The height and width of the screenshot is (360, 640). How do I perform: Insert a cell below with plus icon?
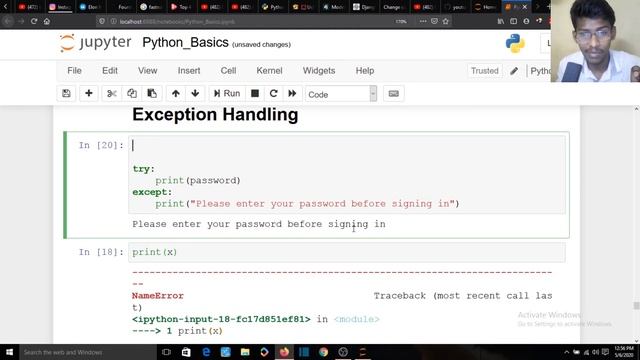click(89, 93)
